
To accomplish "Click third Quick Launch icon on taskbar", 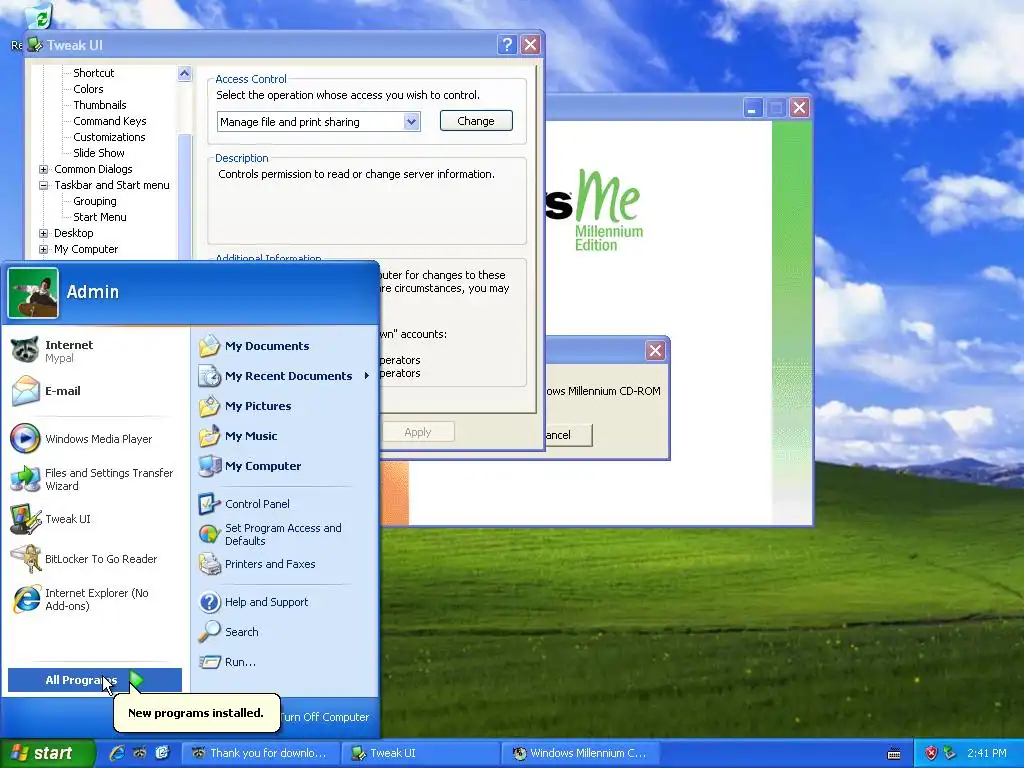I will (162, 754).
